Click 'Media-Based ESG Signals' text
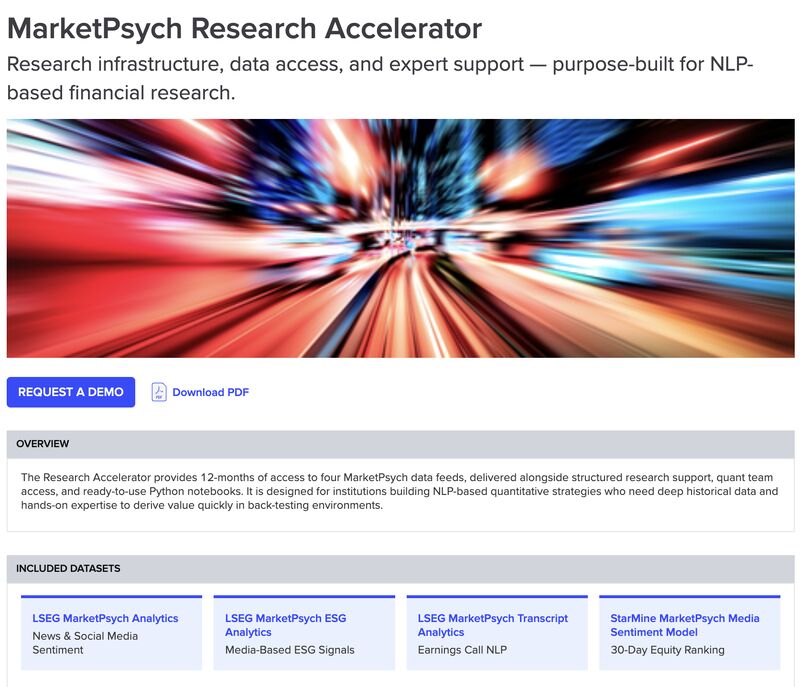800x687 pixels. pyautogui.click(x=290, y=650)
